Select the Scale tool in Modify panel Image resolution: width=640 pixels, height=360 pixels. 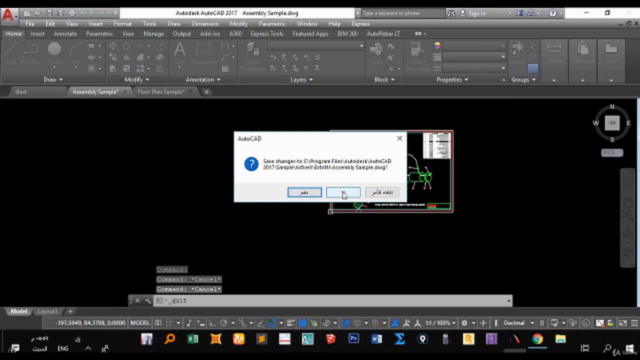127,69
